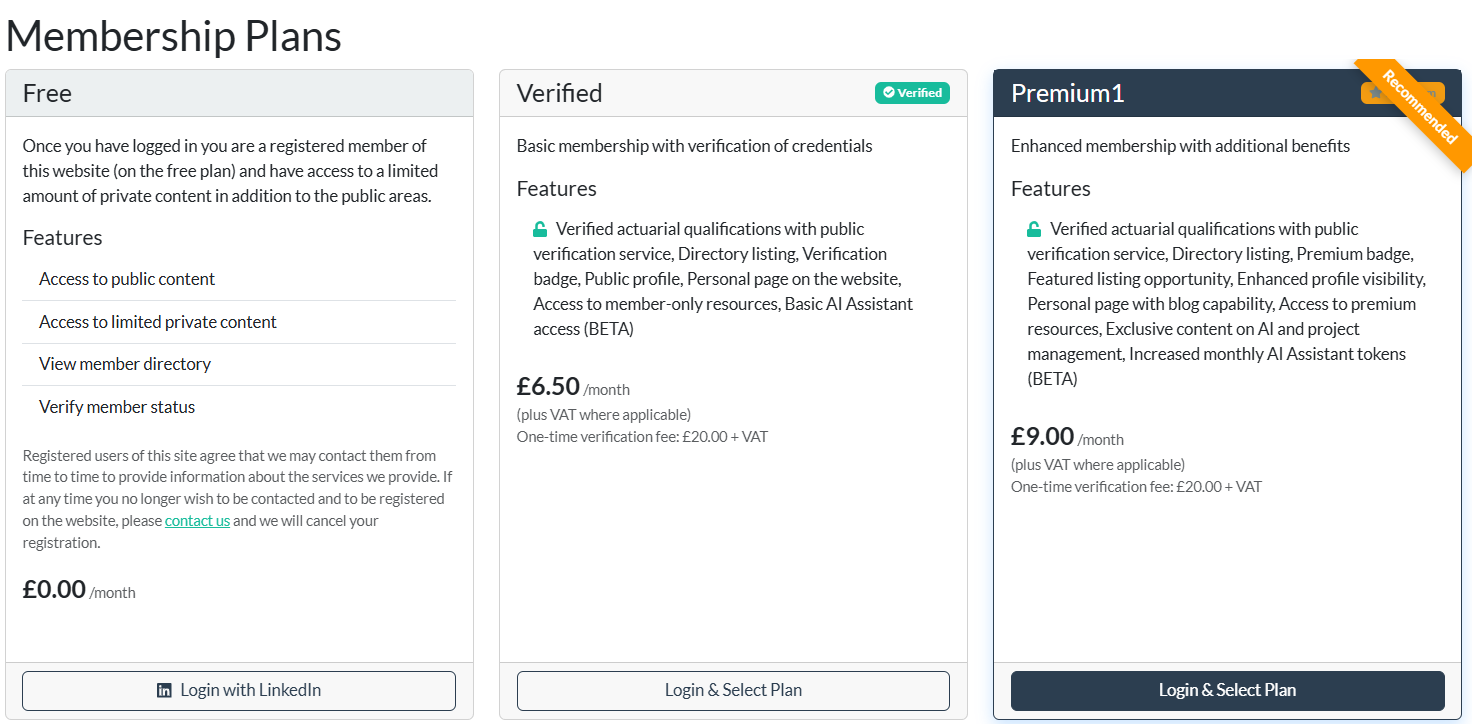Click the Premium1 plan title

tap(1068, 93)
